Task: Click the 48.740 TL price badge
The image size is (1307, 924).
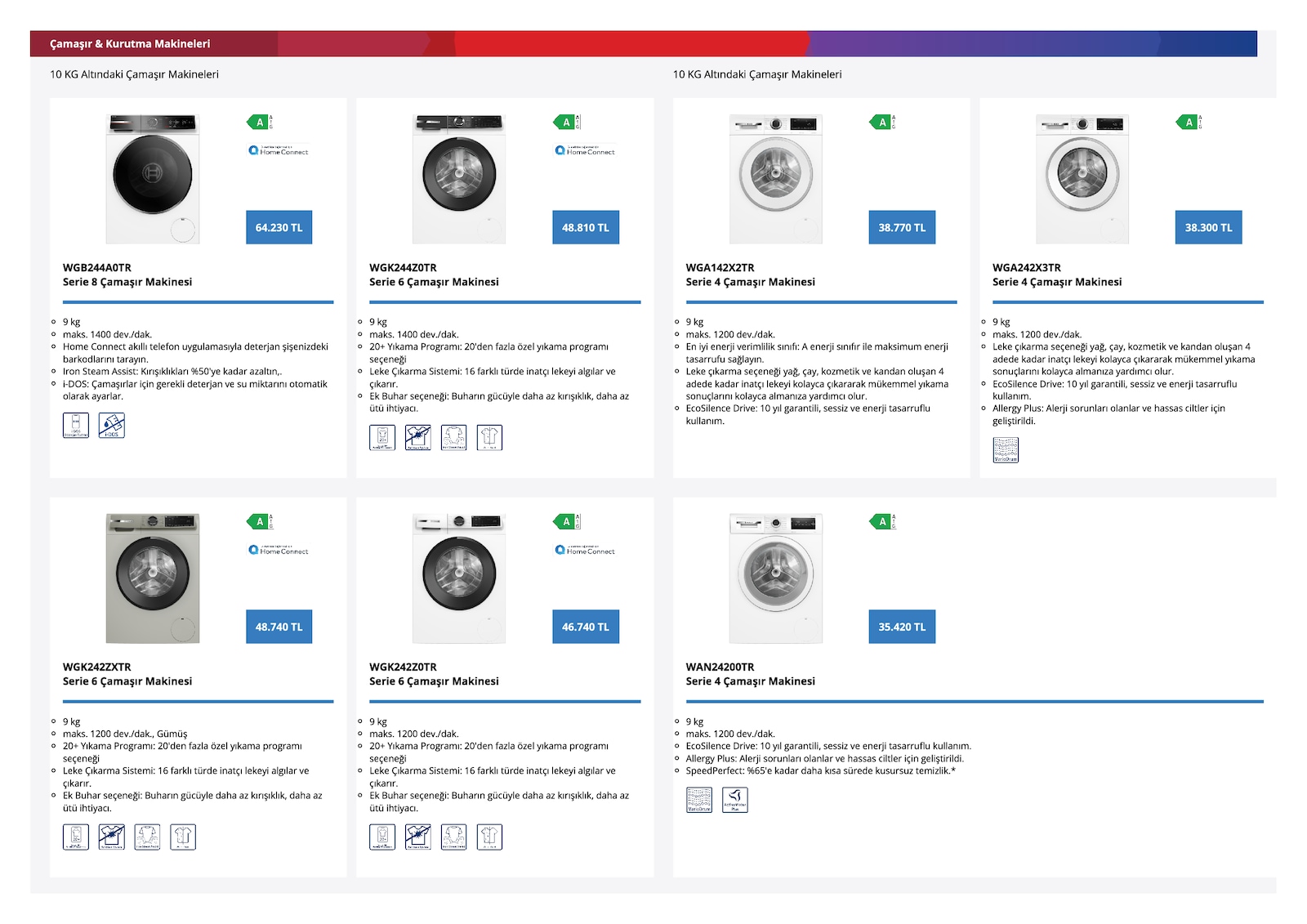Action: tap(279, 627)
